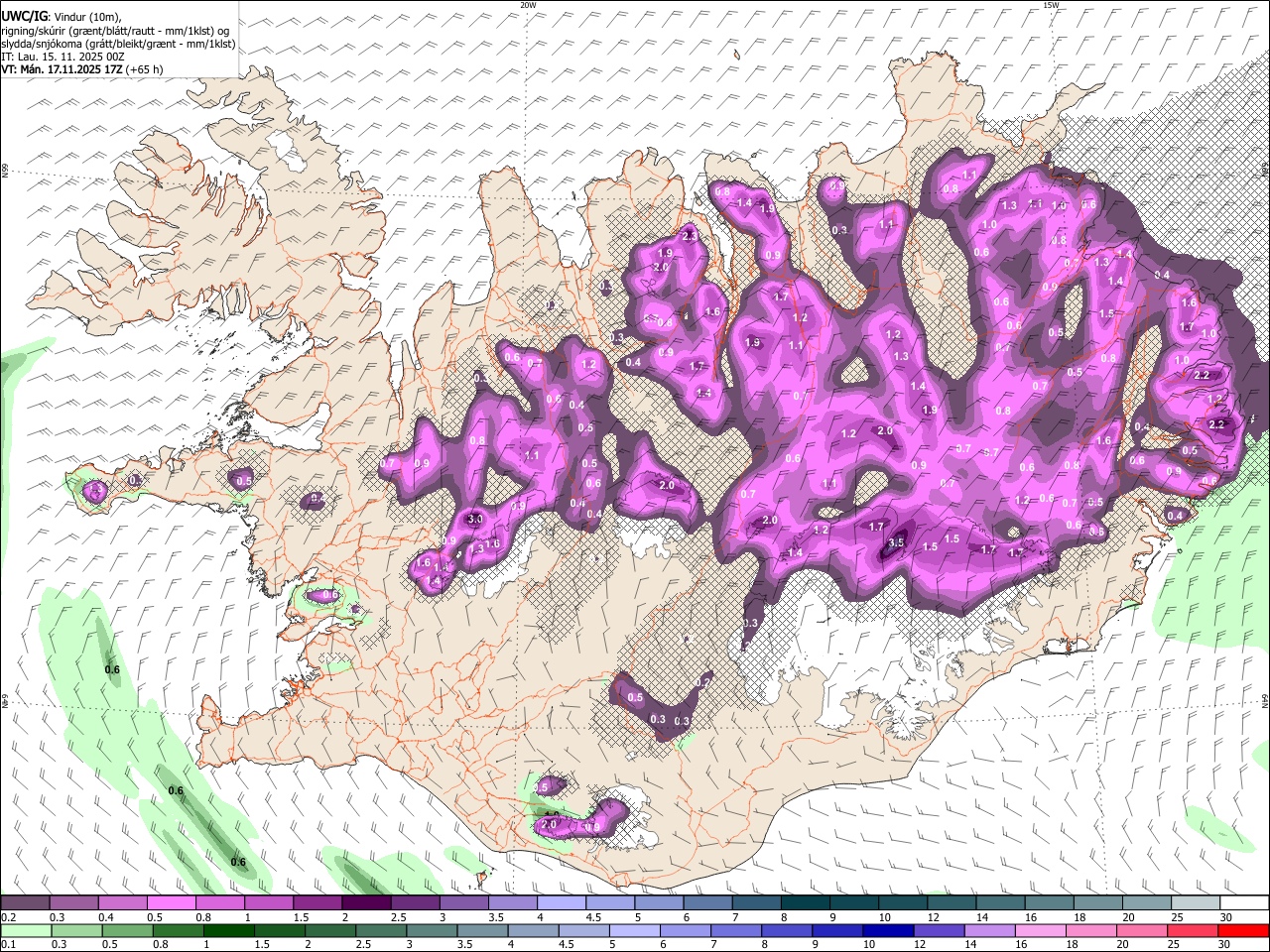Click the snow legend swatch between 0.2 and 0.3
The width and height of the screenshot is (1270, 952).
[x=26, y=902]
